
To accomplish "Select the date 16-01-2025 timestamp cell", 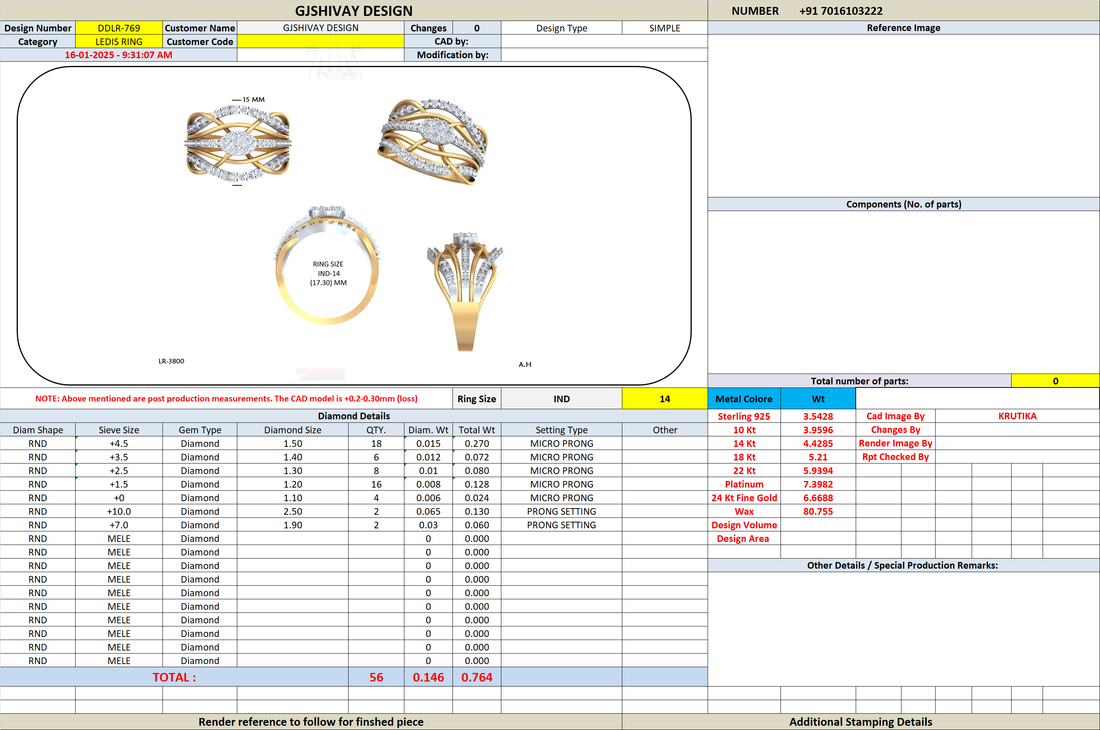I will 119,55.
